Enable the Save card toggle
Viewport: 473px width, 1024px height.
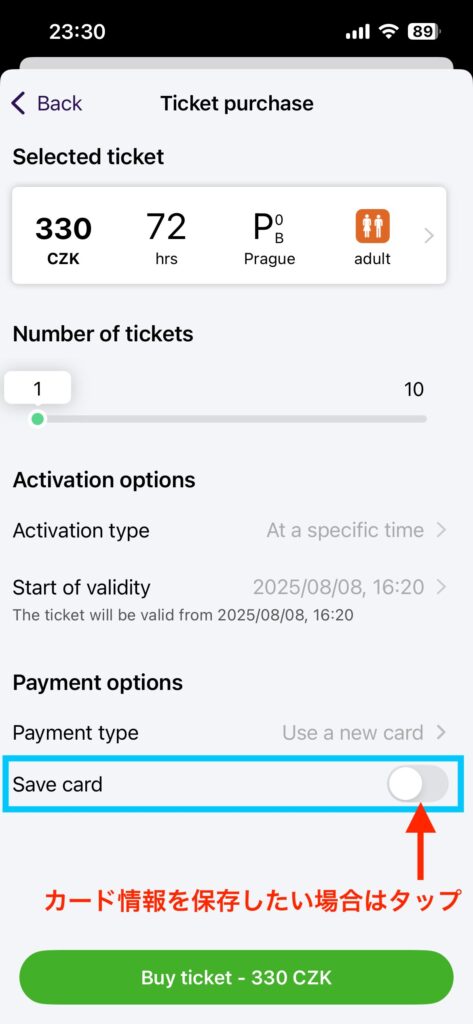click(x=417, y=784)
